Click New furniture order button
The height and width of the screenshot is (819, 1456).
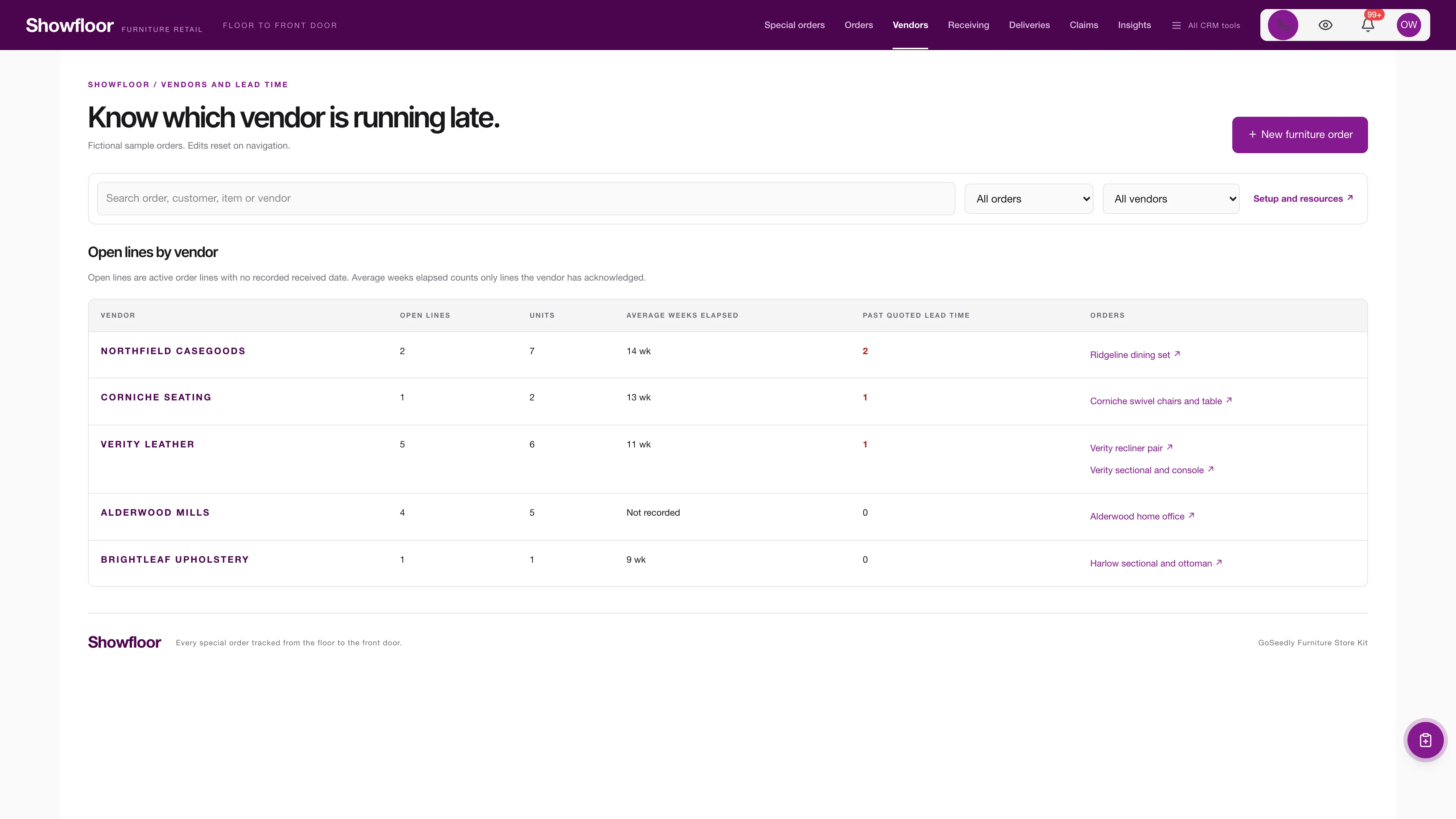tap(1299, 135)
